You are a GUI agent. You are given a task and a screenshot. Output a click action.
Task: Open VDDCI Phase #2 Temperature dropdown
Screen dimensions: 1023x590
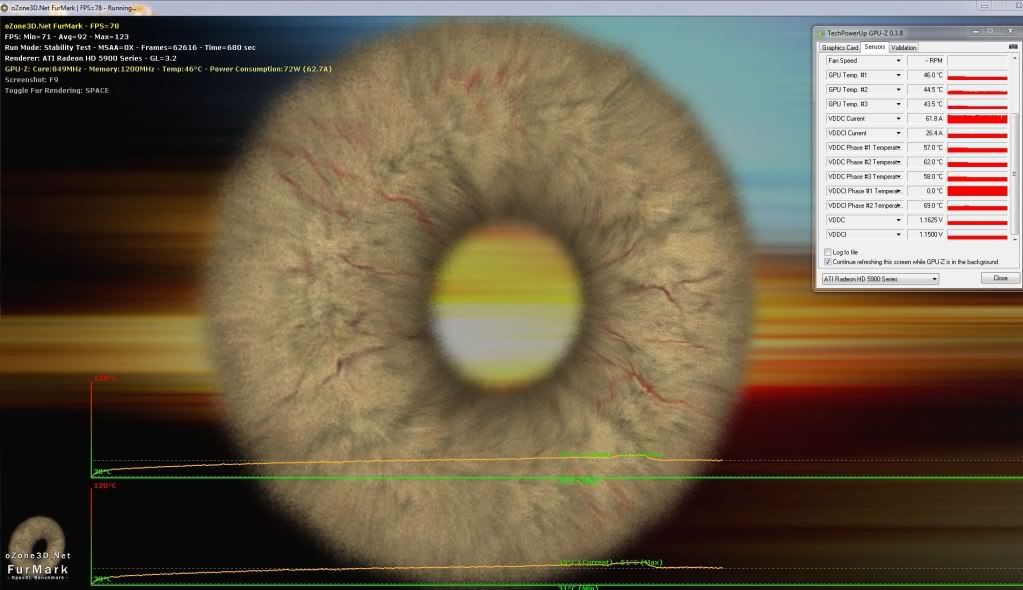click(898, 206)
